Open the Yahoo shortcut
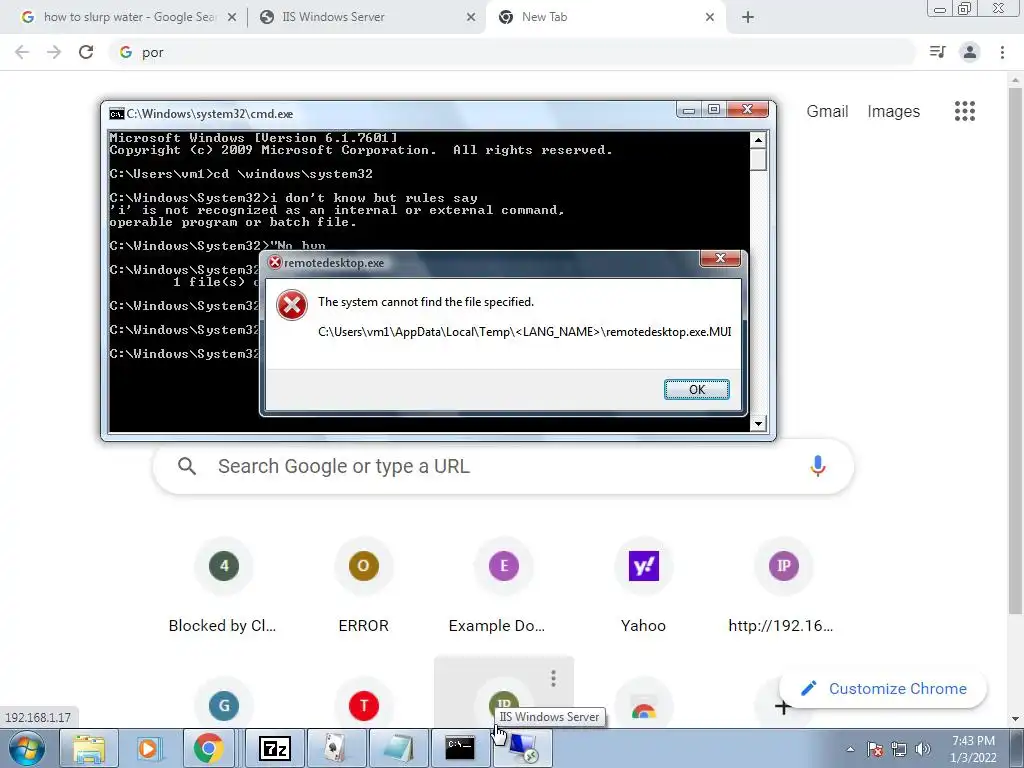This screenshot has width=1024, height=768. [x=643, y=585]
